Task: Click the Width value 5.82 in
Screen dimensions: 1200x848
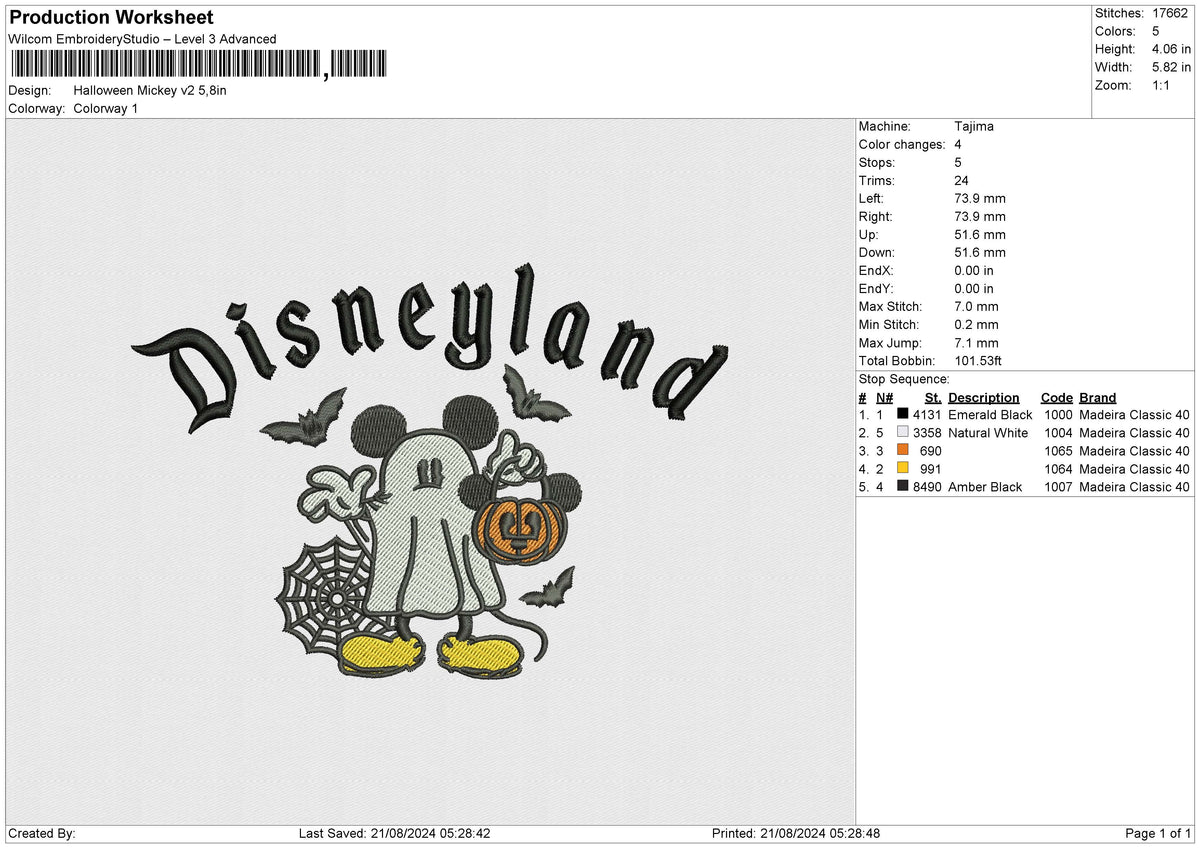Action: (1172, 67)
